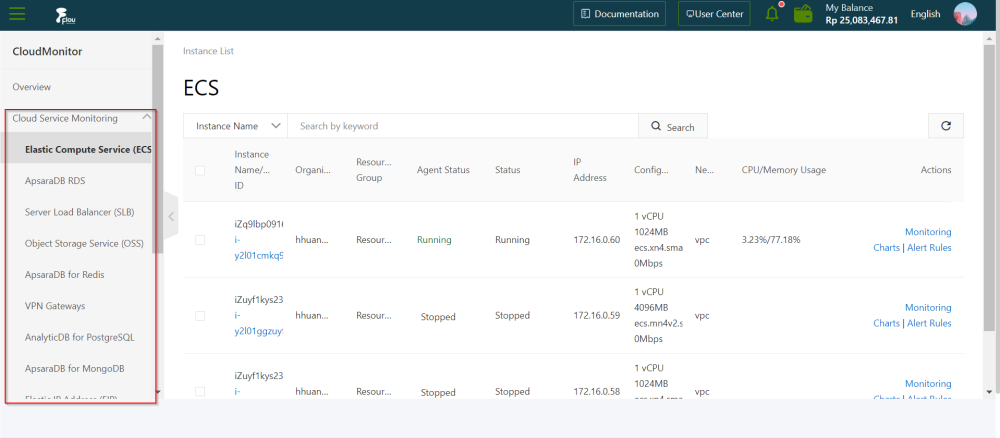
Task: Open the hamburger menu icon
Action: click(x=17, y=14)
